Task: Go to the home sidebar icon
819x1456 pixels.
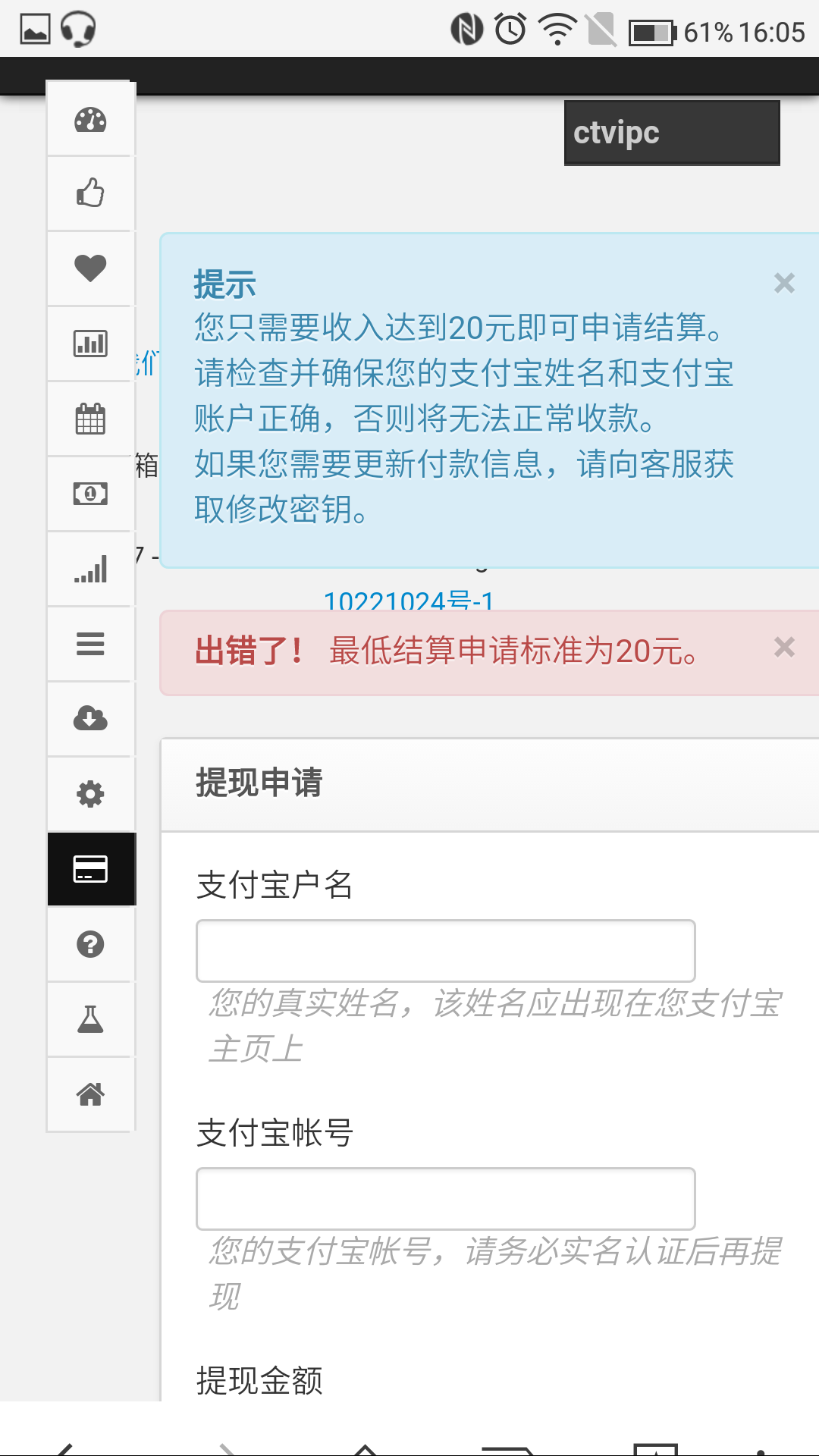Action: 90,1094
